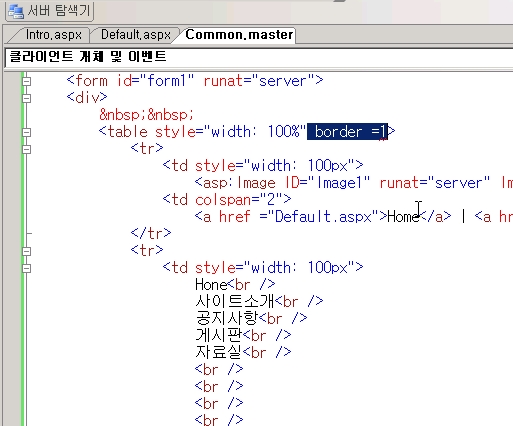
Task: Click the 사이트소개 text in code
Action: point(234,302)
